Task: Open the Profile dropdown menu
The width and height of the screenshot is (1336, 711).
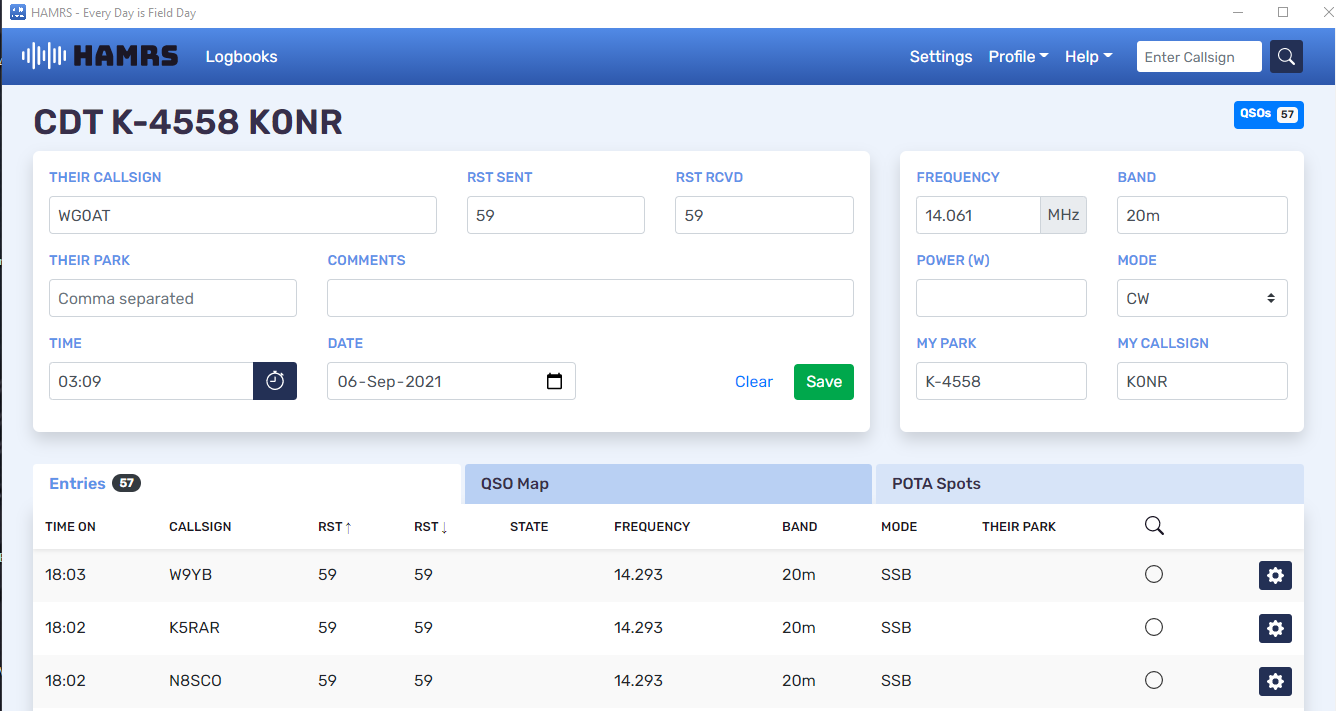Action: pyautogui.click(x=1018, y=57)
